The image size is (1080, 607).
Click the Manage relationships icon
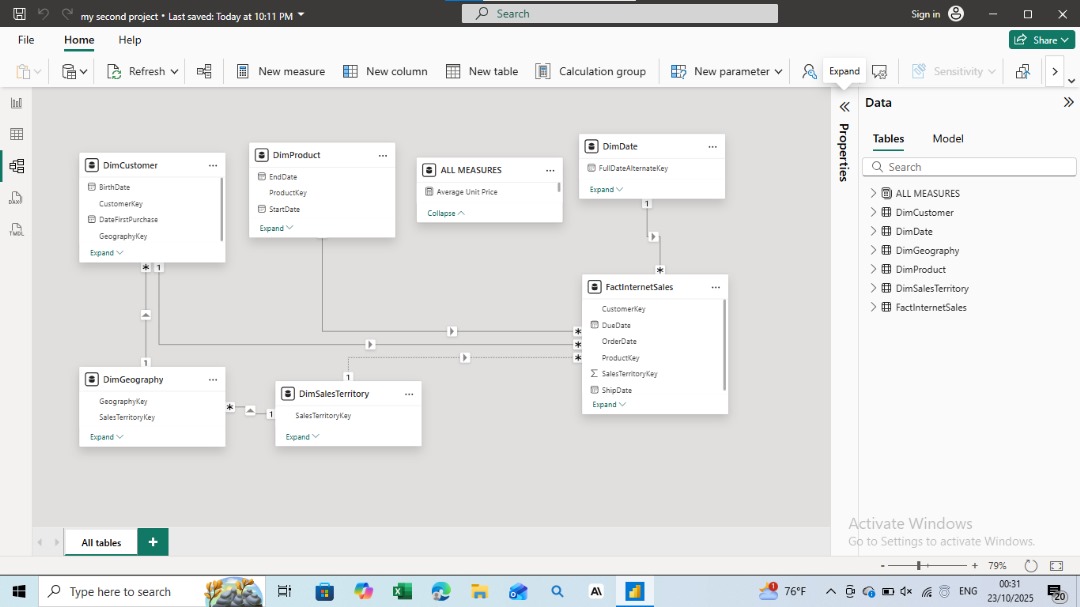tap(204, 71)
